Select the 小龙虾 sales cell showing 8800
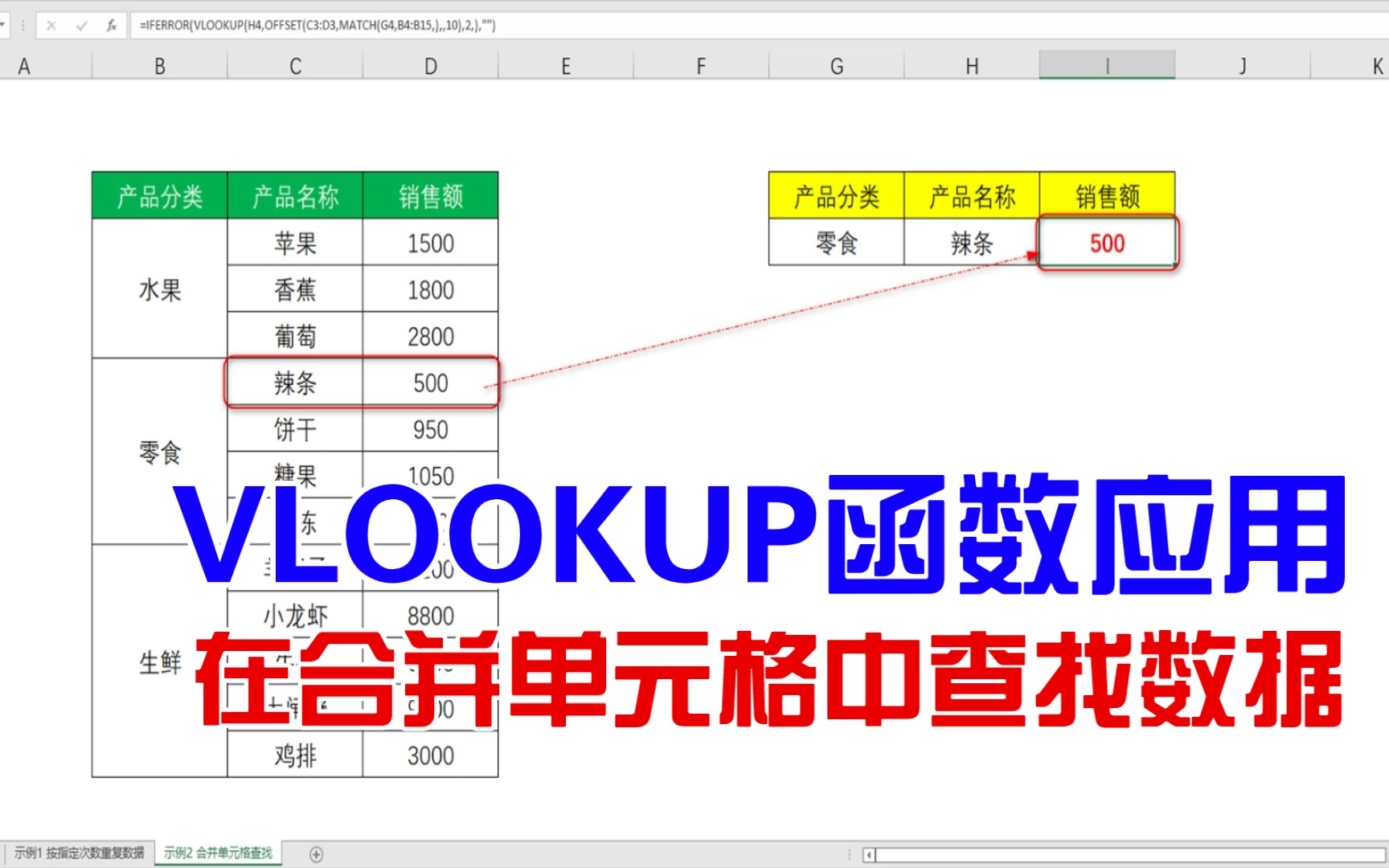The width and height of the screenshot is (1389, 868). click(x=431, y=615)
